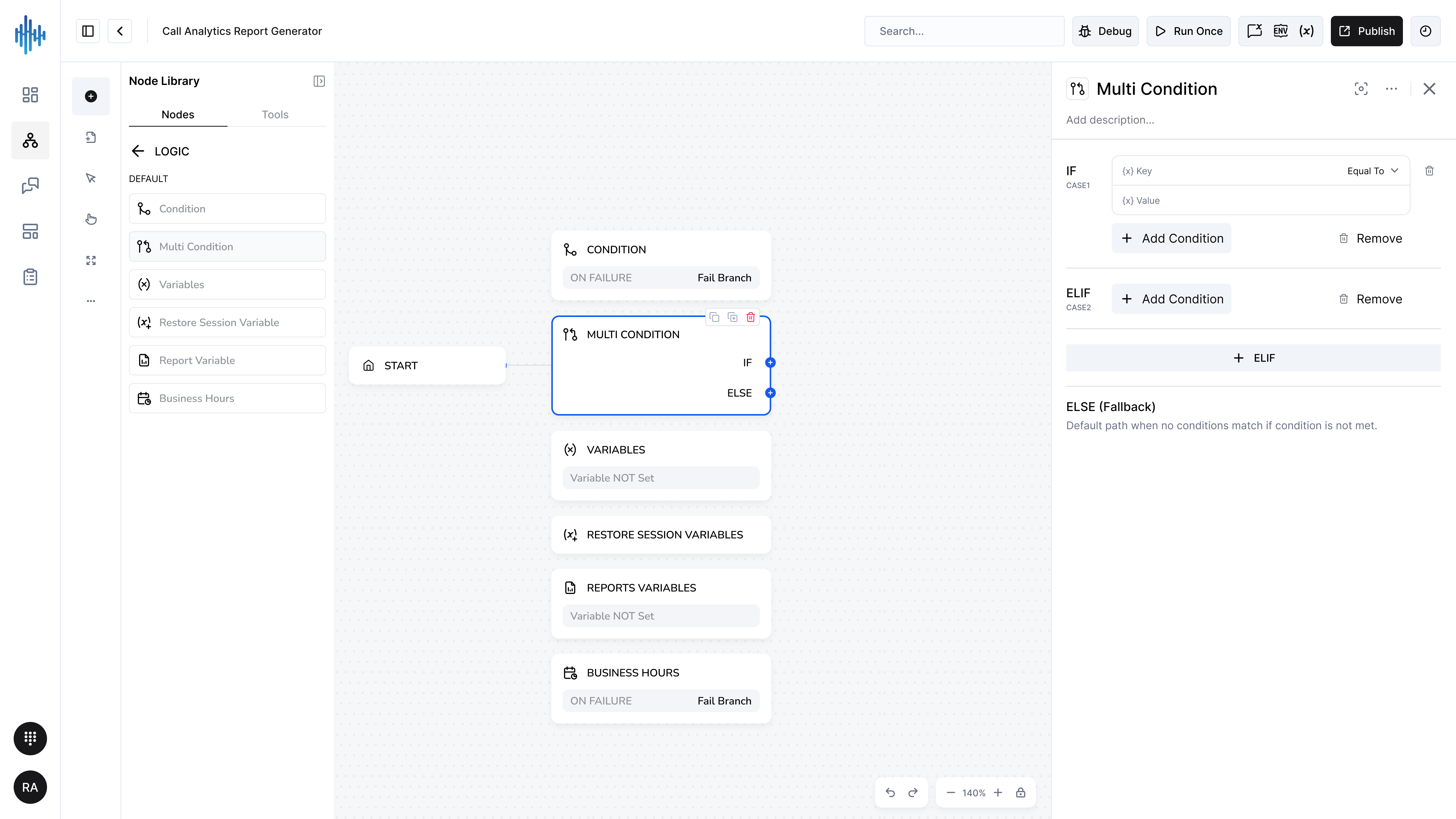Zoom out the canvas
This screenshot has height=819, width=1456.
click(951, 792)
